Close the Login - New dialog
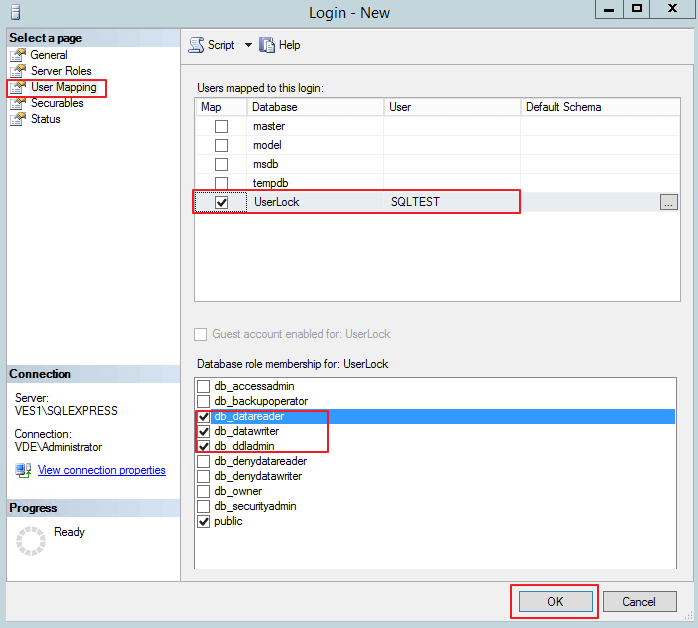Viewport: 698px width, 628px height. pos(673,9)
